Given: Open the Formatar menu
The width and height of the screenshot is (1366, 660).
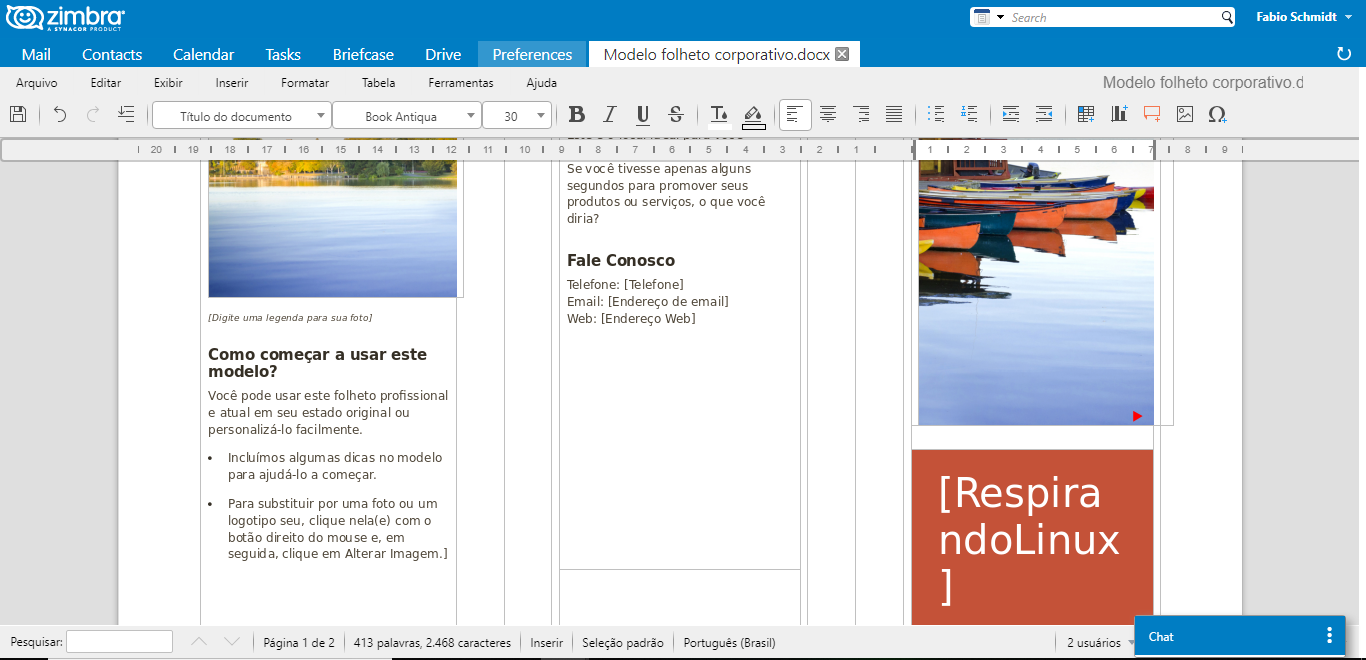Looking at the screenshot, I should coord(304,83).
